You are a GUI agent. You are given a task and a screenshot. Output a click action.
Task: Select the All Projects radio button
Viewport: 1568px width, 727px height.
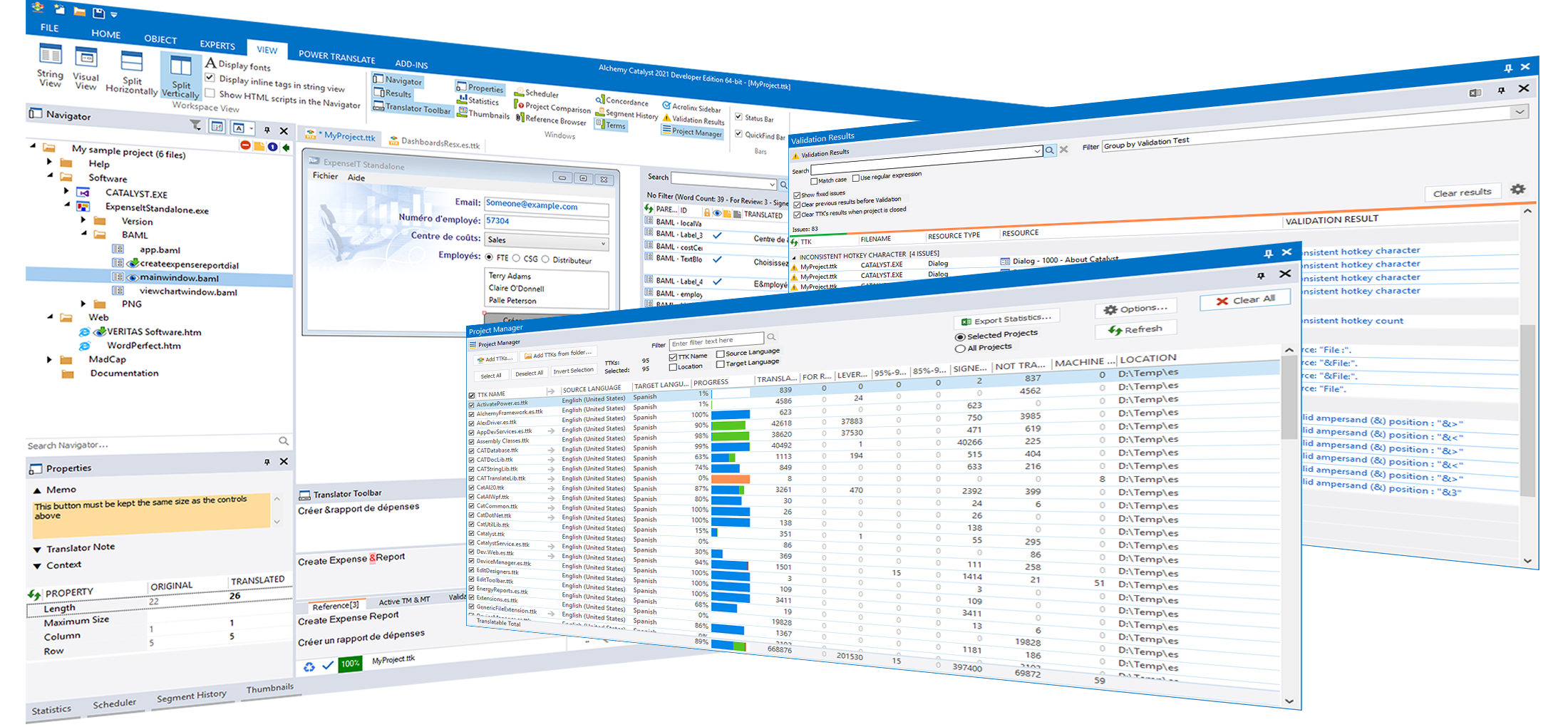pyautogui.click(x=960, y=349)
